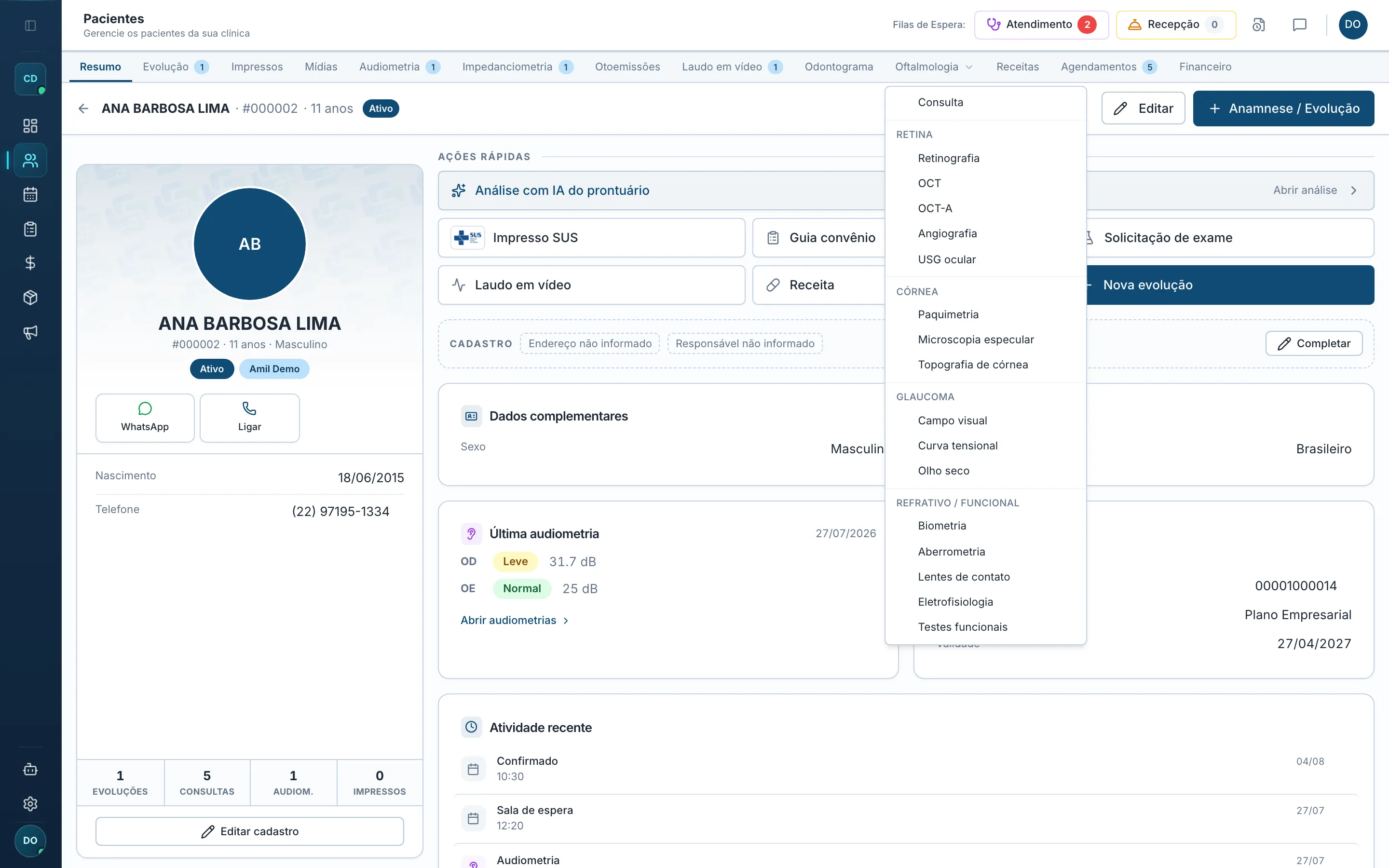Open the calendar icon in sidebar

click(30, 195)
